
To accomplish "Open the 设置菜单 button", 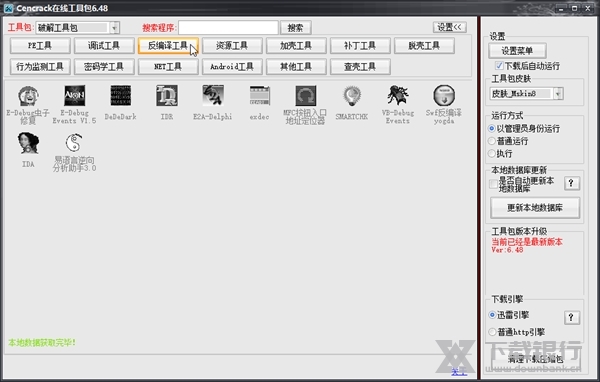I will point(517,51).
